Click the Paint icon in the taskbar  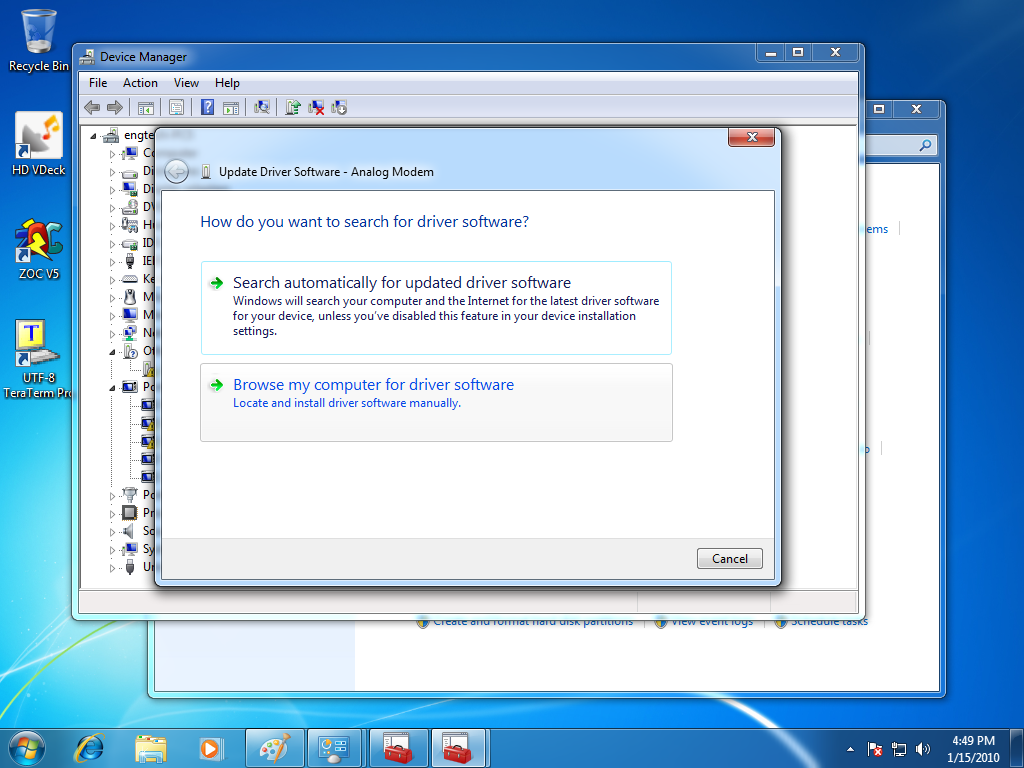pyautogui.click(x=273, y=747)
